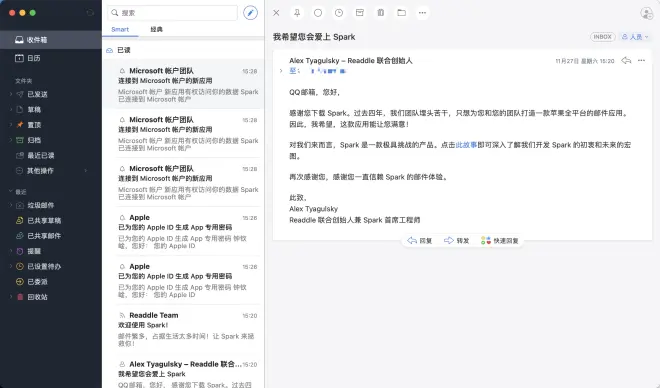Open the 人员 dropdown near INBOX
This screenshot has height=388, width=660.
pyautogui.click(x=635, y=37)
